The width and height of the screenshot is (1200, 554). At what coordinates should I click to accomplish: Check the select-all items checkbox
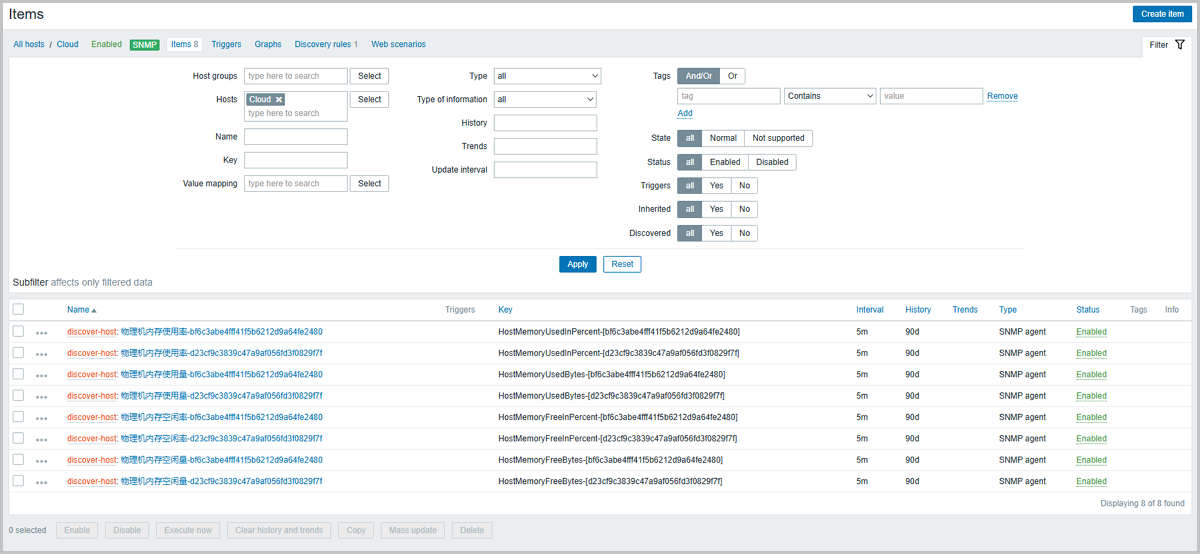point(18,310)
